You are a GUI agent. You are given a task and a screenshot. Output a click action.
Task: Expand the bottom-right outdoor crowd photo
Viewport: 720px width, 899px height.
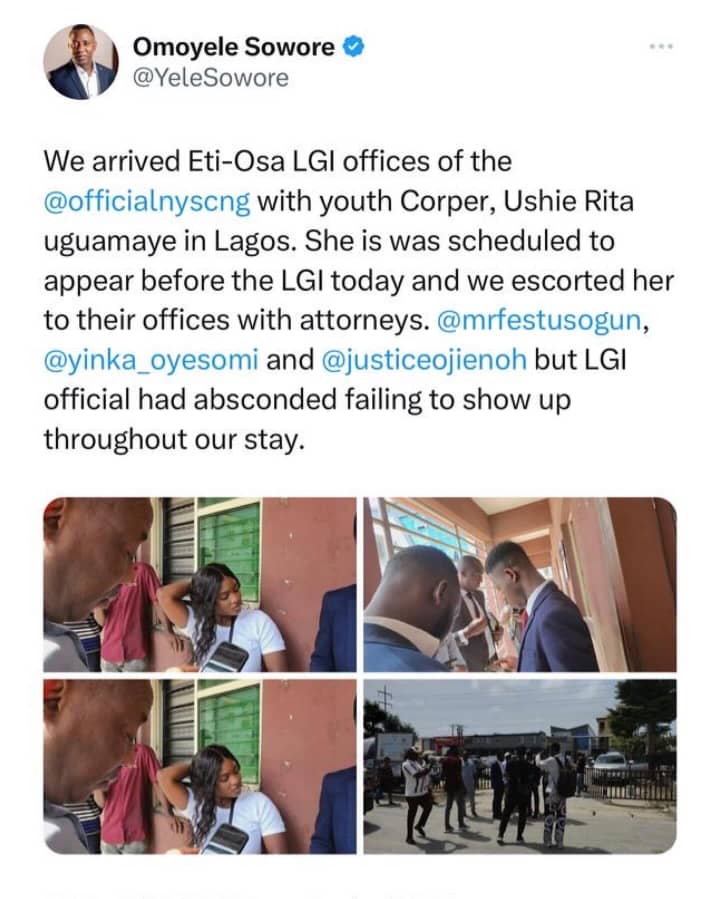520,768
